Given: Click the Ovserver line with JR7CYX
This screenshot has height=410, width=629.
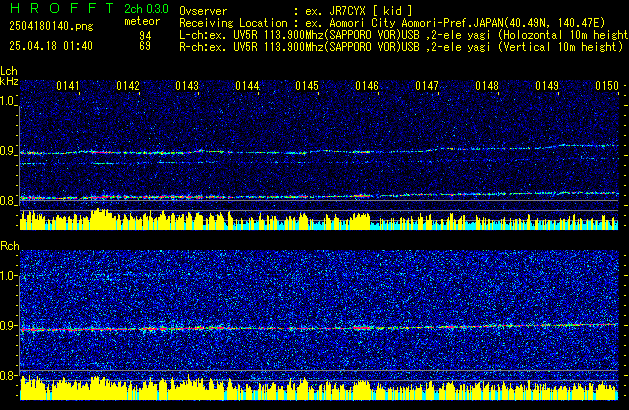Looking at the screenshot, I should 296,11.
